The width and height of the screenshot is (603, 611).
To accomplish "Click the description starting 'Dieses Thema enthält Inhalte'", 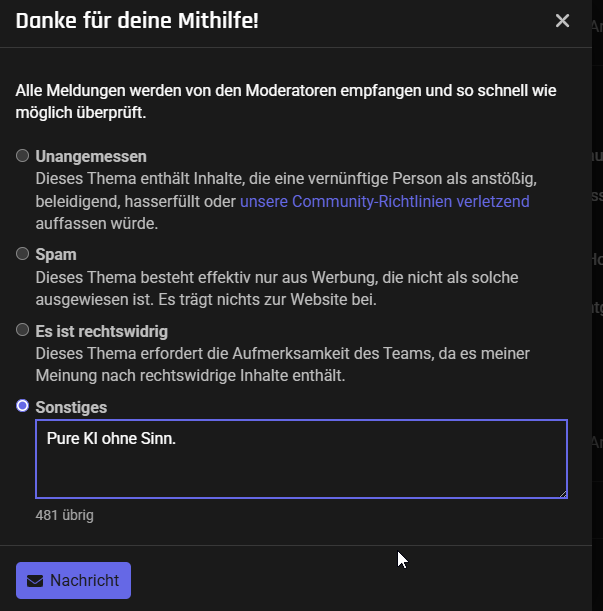I will (x=286, y=201).
